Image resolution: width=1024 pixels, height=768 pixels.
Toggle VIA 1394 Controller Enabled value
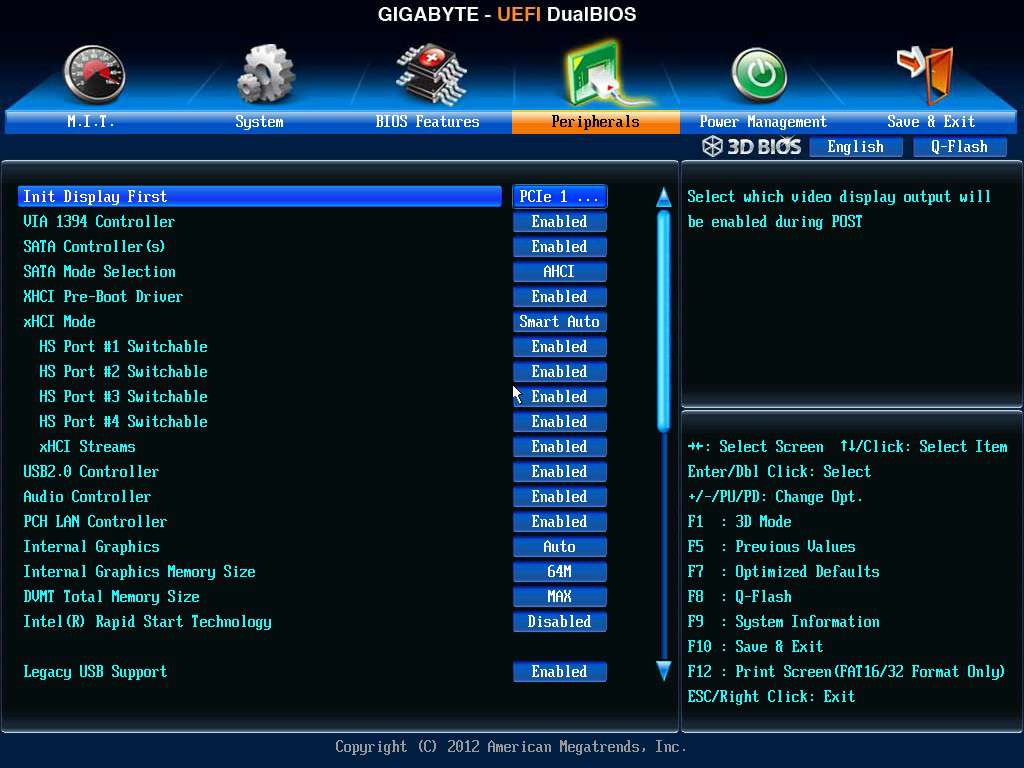(560, 221)
